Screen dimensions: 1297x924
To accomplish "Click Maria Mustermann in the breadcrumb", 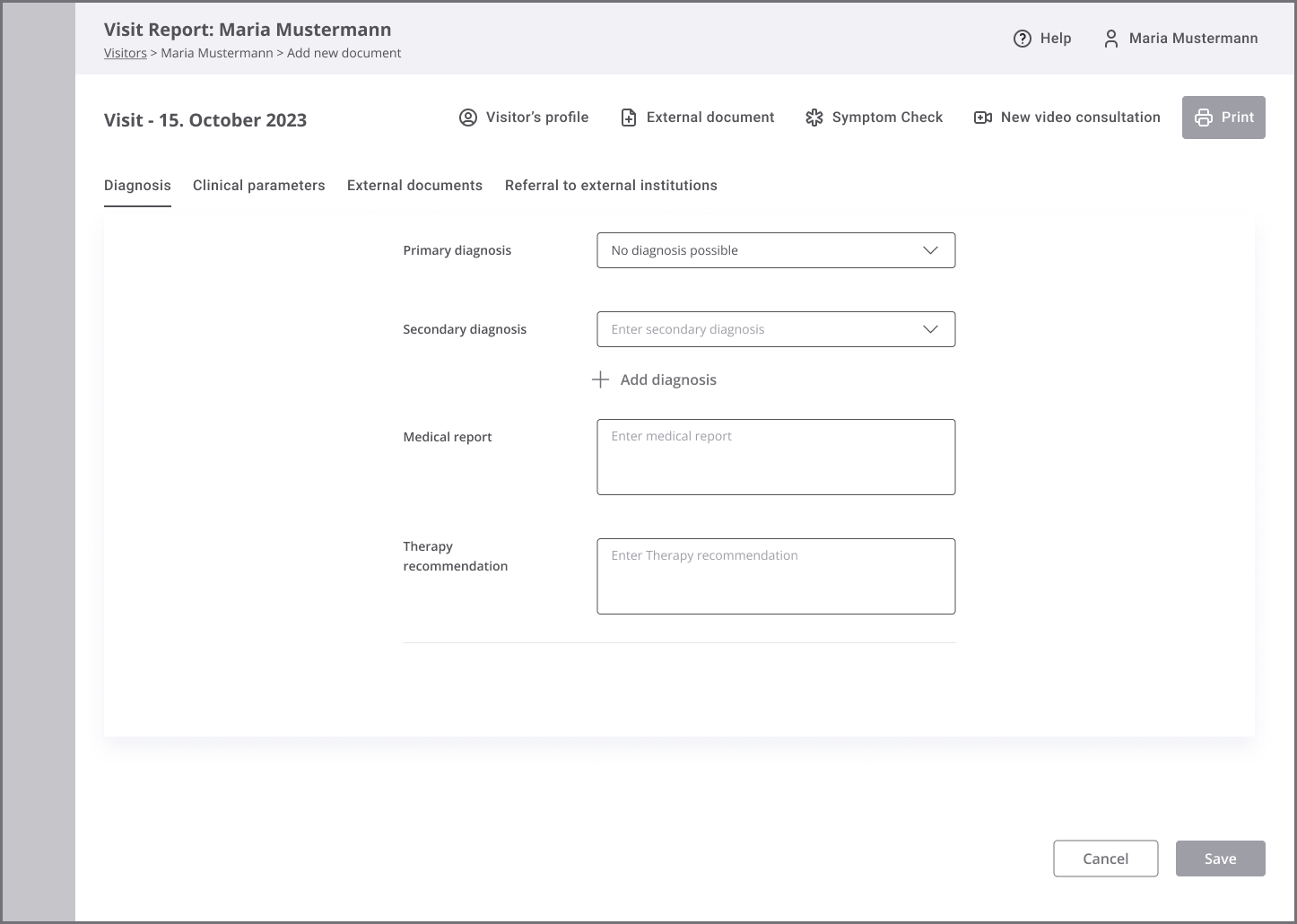I will (x=216, y=53).
